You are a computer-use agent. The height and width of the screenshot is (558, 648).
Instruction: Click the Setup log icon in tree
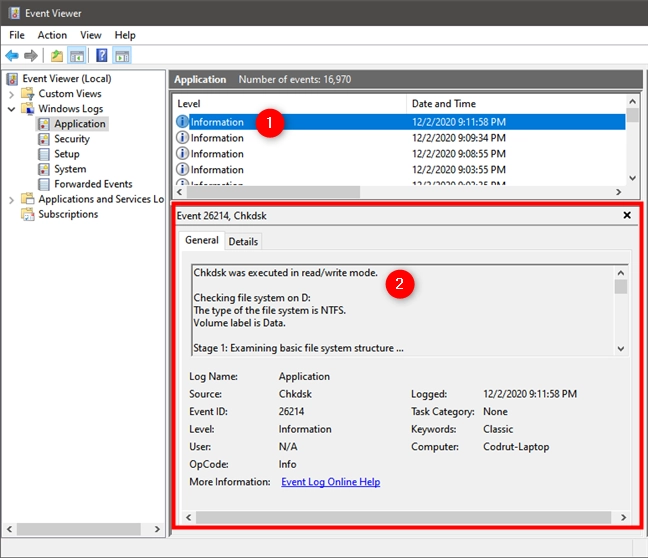click(x=44, y=154)
